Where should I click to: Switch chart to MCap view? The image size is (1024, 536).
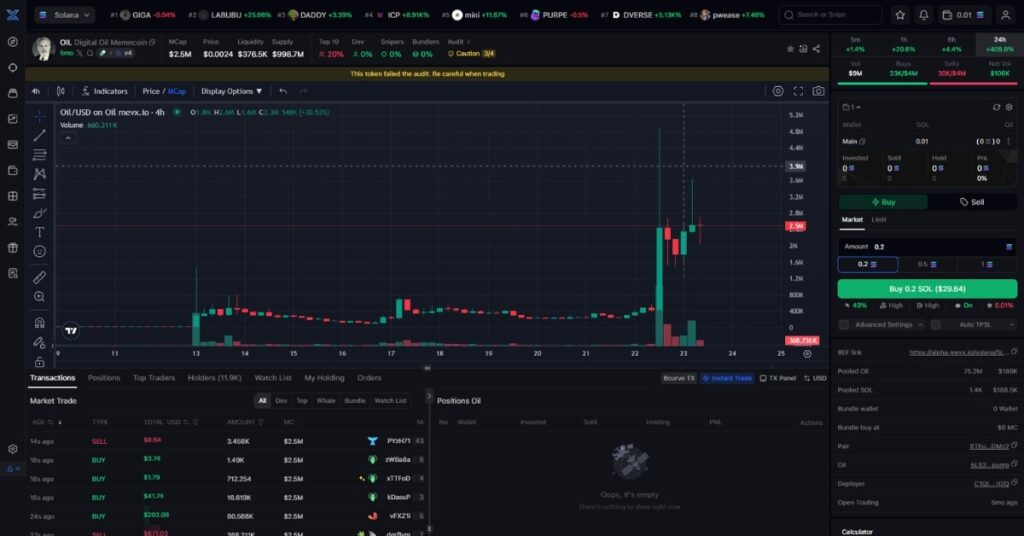coord(177,91)
